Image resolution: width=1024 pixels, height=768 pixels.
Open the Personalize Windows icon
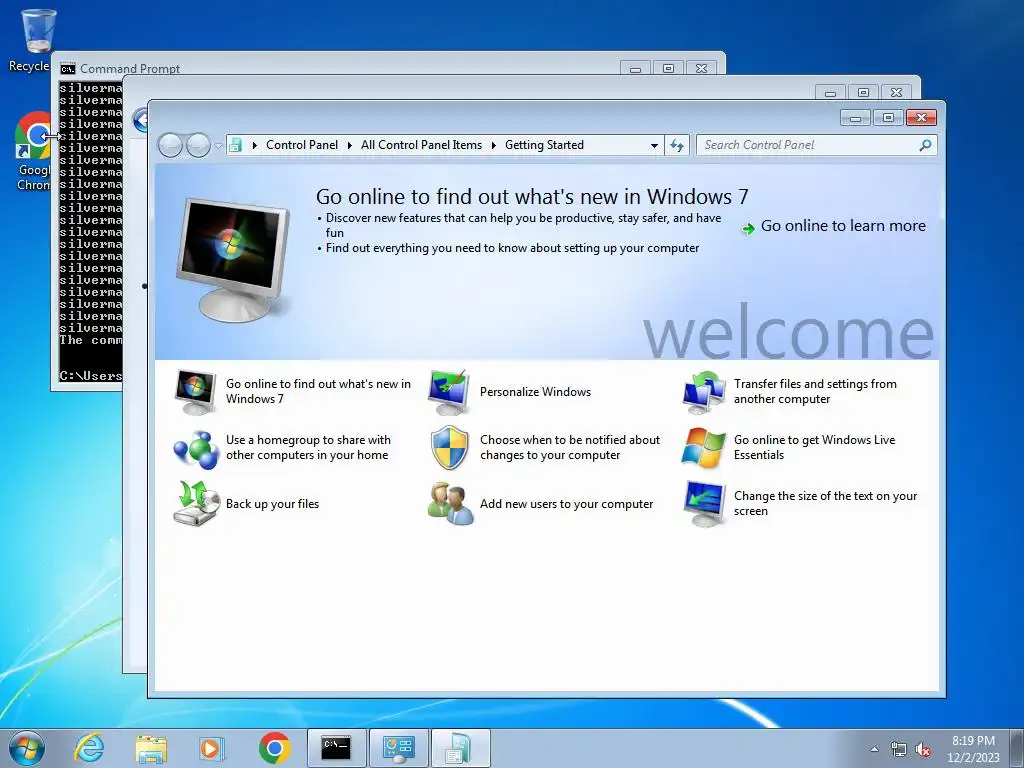click(449, 392)
